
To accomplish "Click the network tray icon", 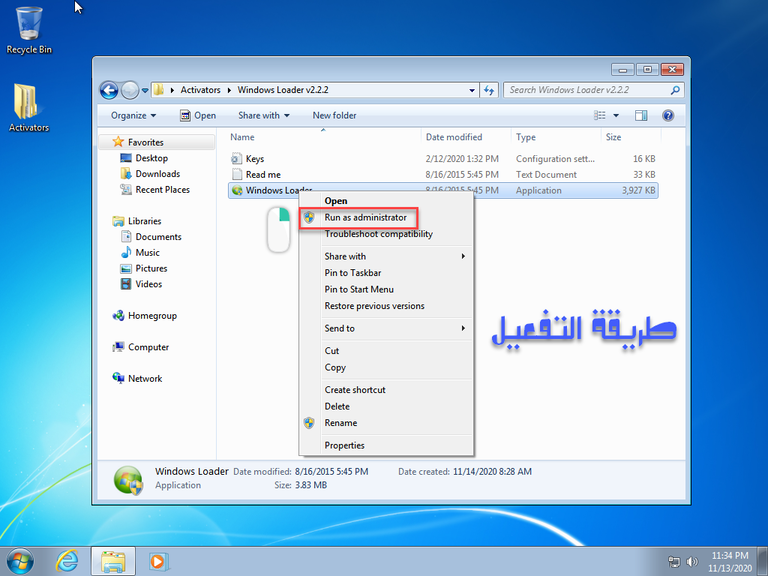I will pos(675,562).
